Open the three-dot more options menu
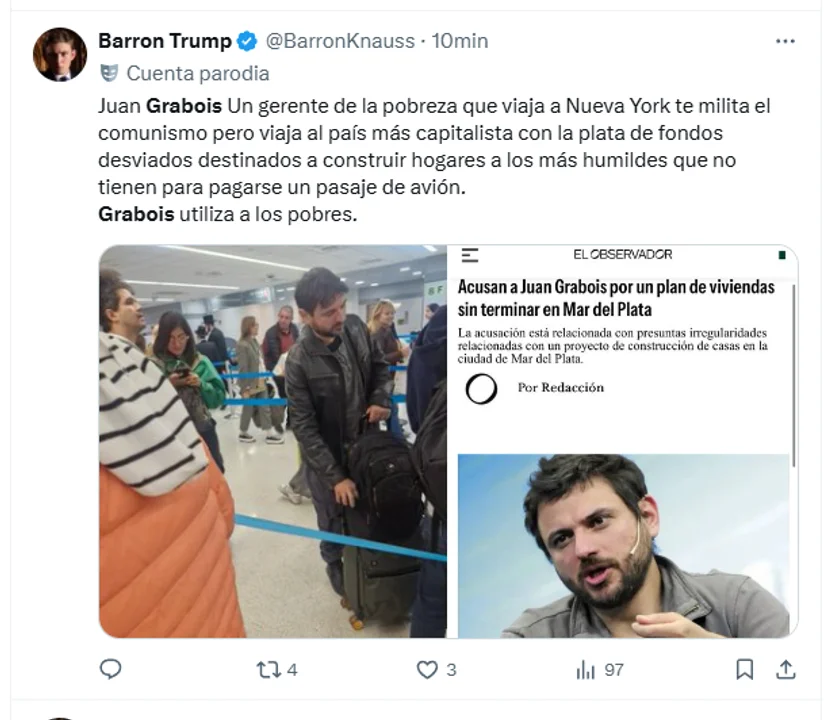Image resolution: width=834 pixels, height=720 pixels. pyautogui.click(x=785, y=41)
